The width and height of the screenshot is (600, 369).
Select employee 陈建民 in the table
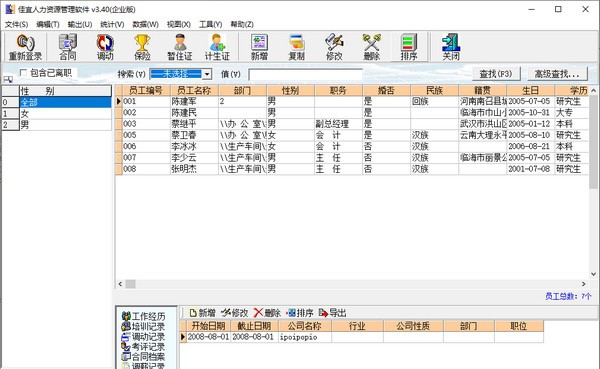coord(194,113)
